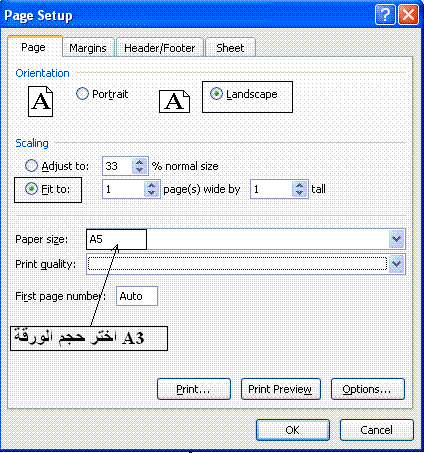Click the landscape page orientation icon

click(174, 101)
